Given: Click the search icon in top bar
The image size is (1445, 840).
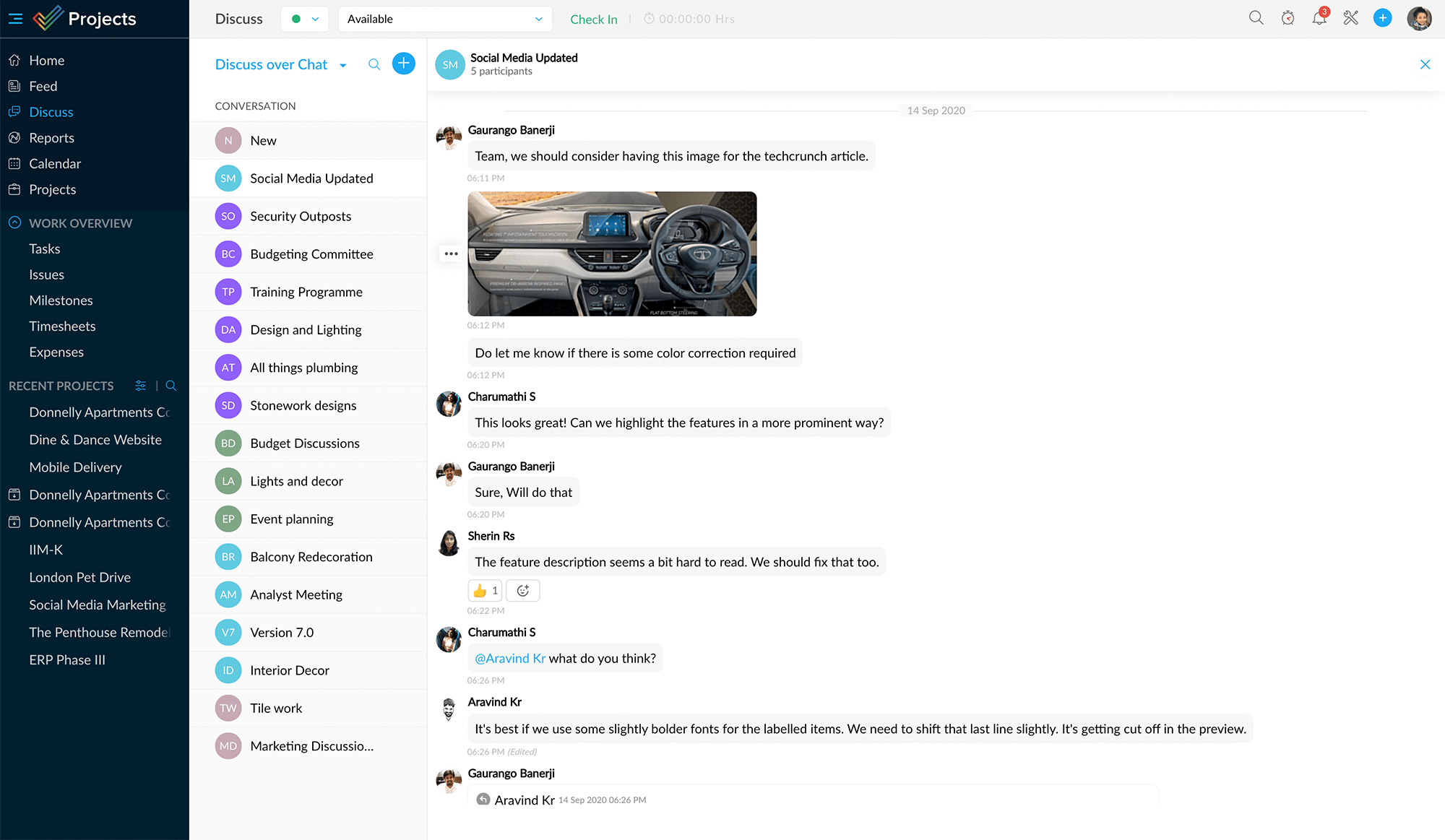Looking at the screenshot, I should click(1258, 19).
